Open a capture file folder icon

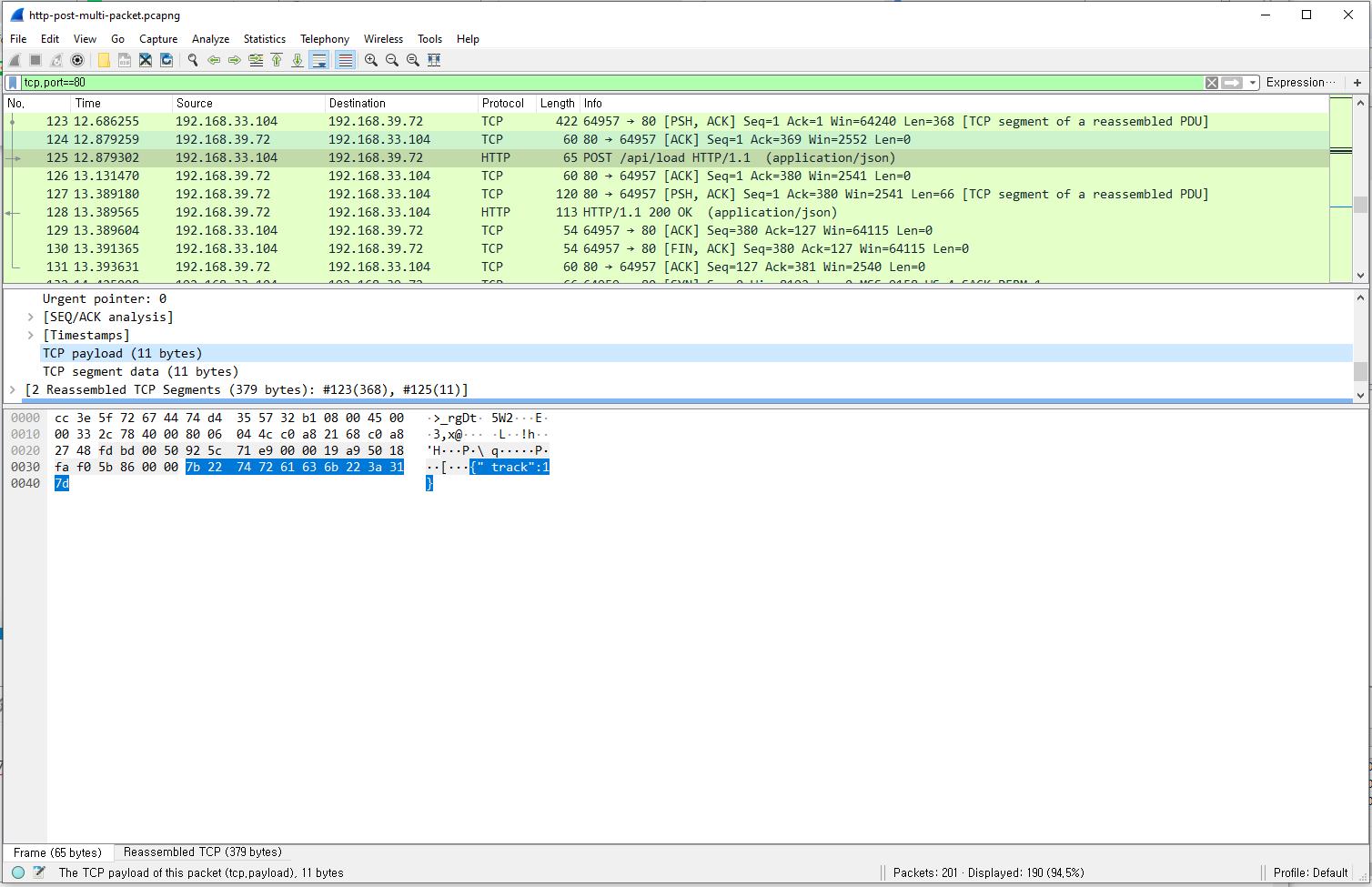[104, 60]
